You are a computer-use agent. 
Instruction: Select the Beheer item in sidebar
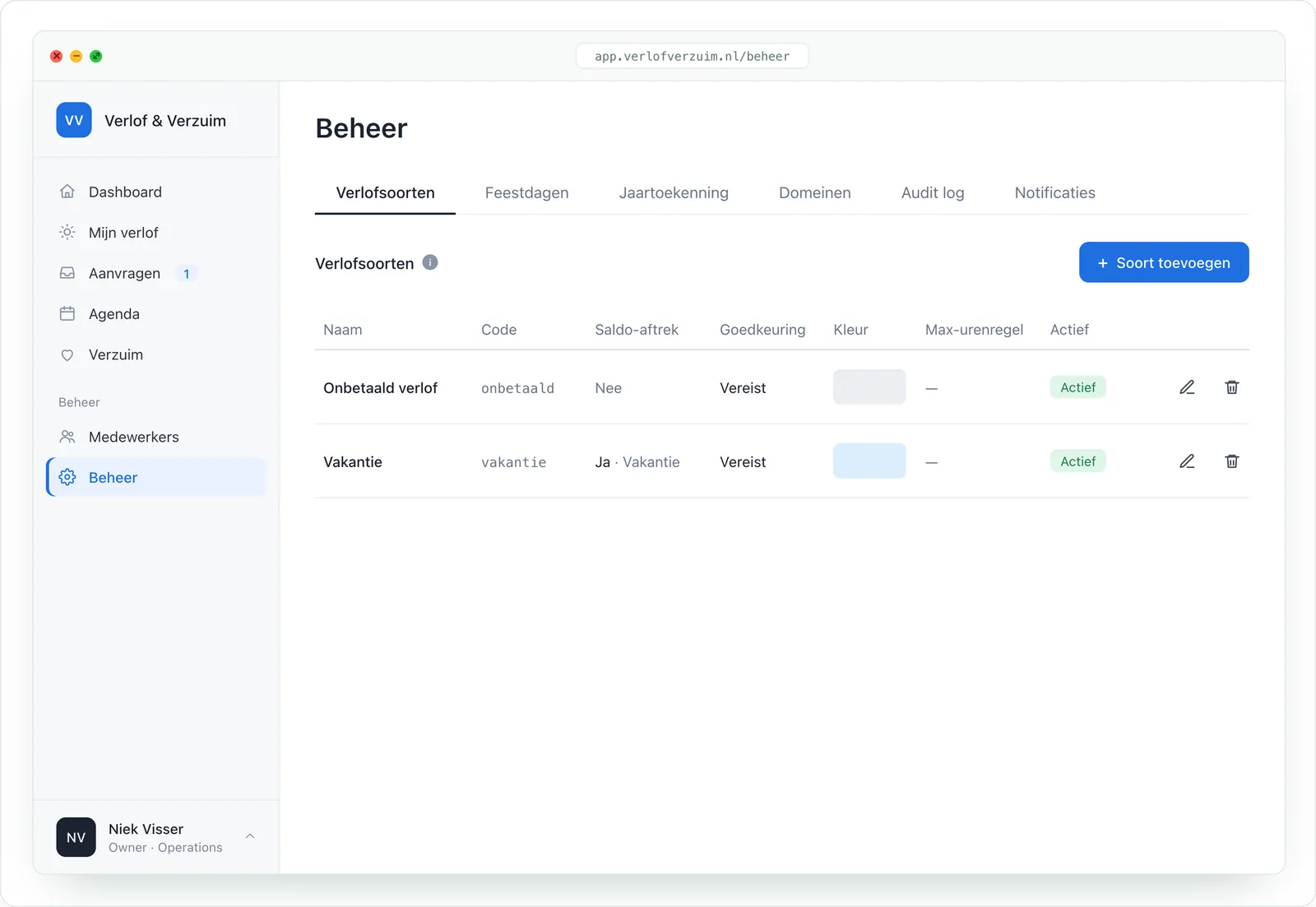pos(156,477)
